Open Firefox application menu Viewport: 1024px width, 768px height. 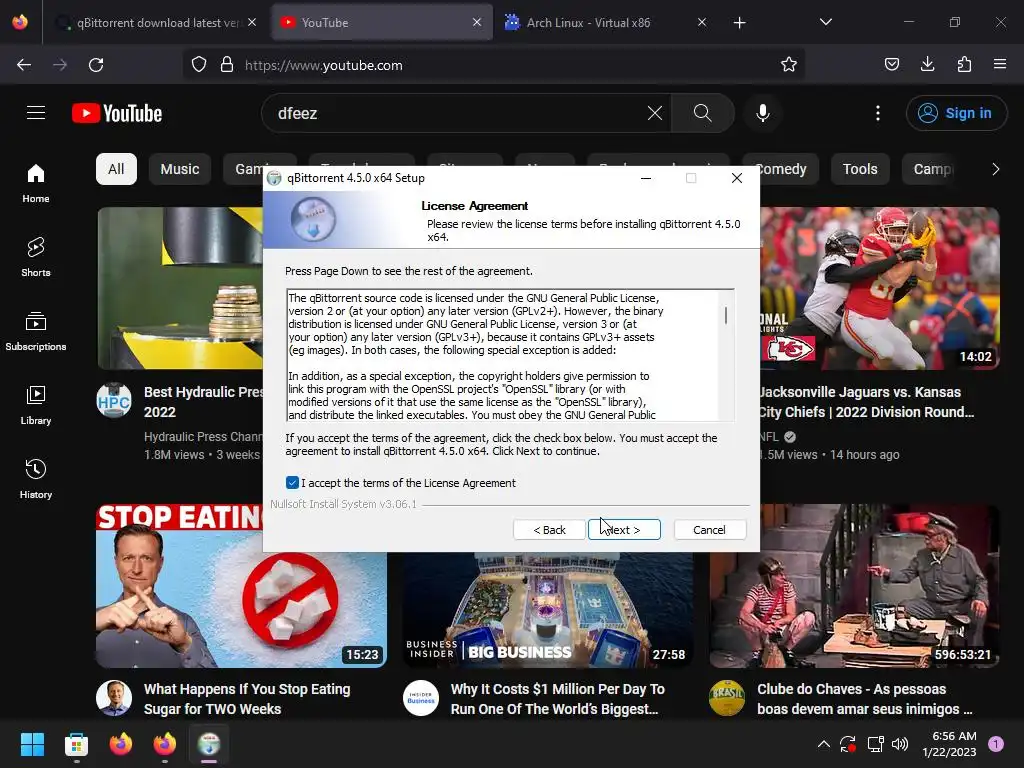click(1000, 65)
